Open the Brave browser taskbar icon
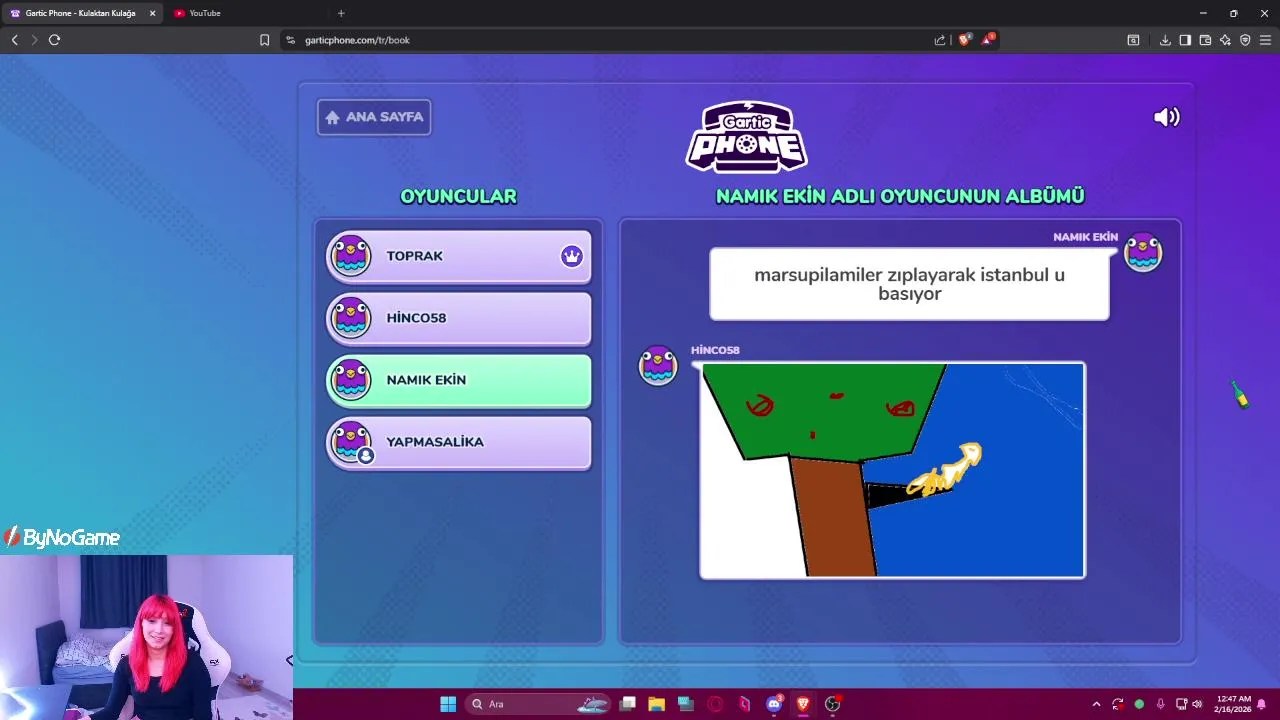Image resolution: width=1280 pixels, height=720 pixels. (x=803, y=704)
